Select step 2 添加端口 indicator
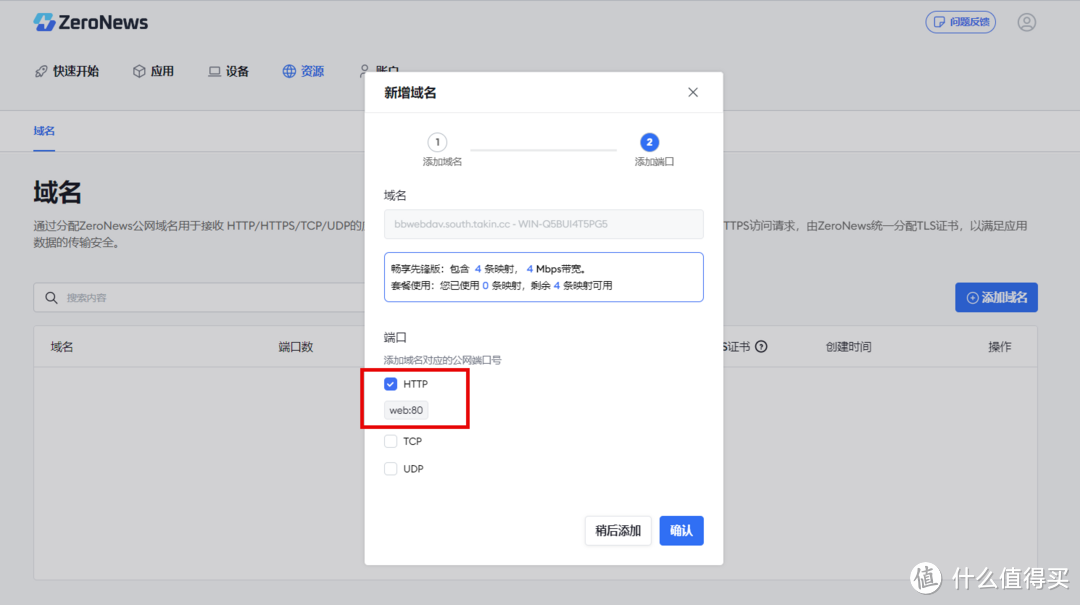Viewport: 1080px width, 605px height. pos(654,150)
